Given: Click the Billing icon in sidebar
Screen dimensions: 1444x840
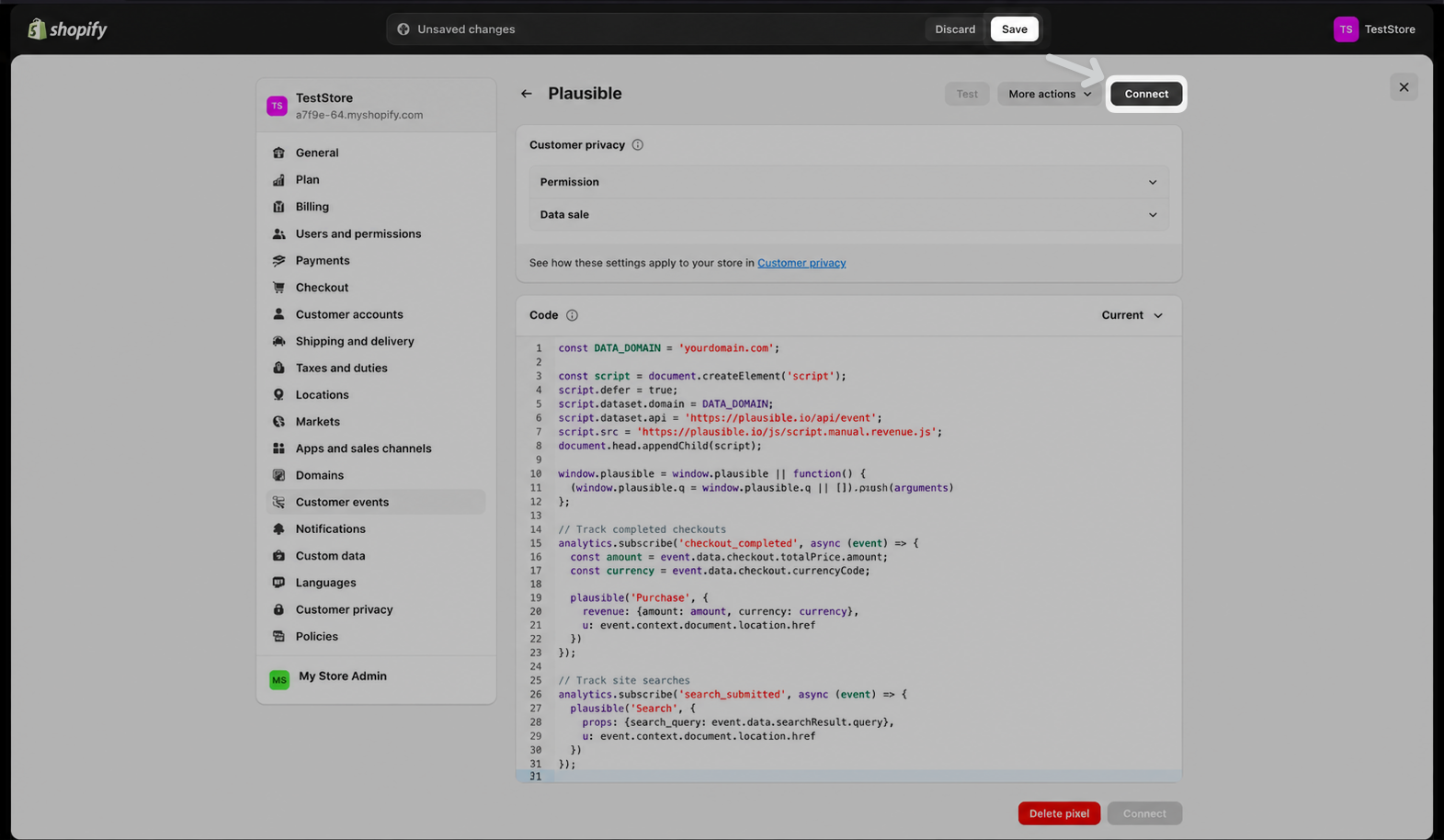Looking at the screenshot, I should [x=279, y=207].
